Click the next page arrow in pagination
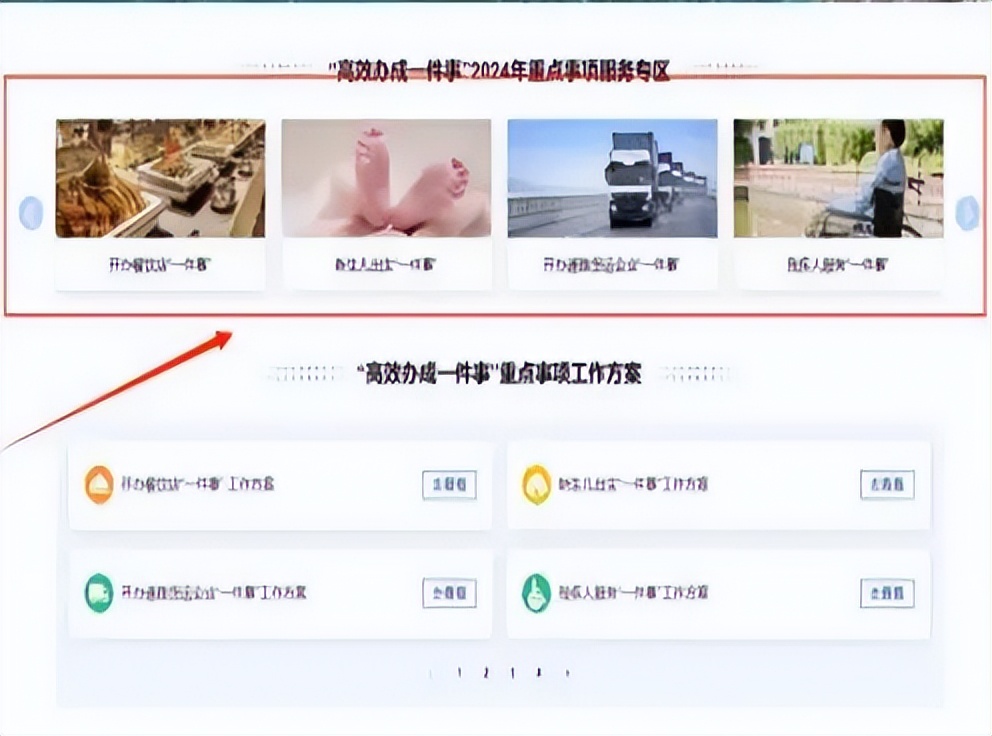The height and width of the screenshot is (736, 992). [567, 673]
